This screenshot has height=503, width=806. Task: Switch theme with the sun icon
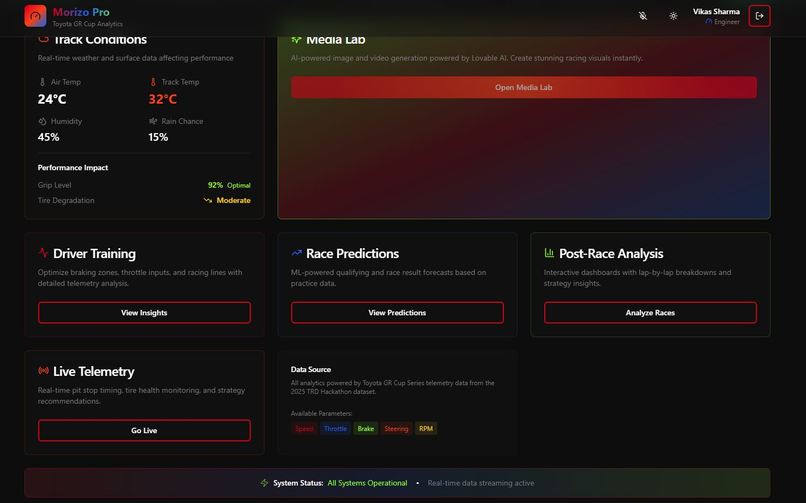[673, 16]
